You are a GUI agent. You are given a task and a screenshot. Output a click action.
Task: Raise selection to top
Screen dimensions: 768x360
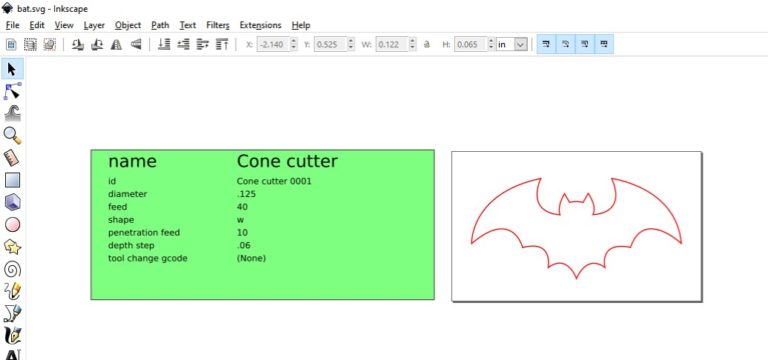coord(222,45)
